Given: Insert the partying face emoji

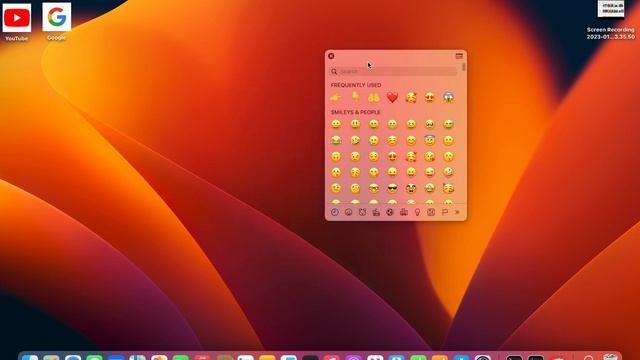Looking at the screenshot, I should click(449, 188).
